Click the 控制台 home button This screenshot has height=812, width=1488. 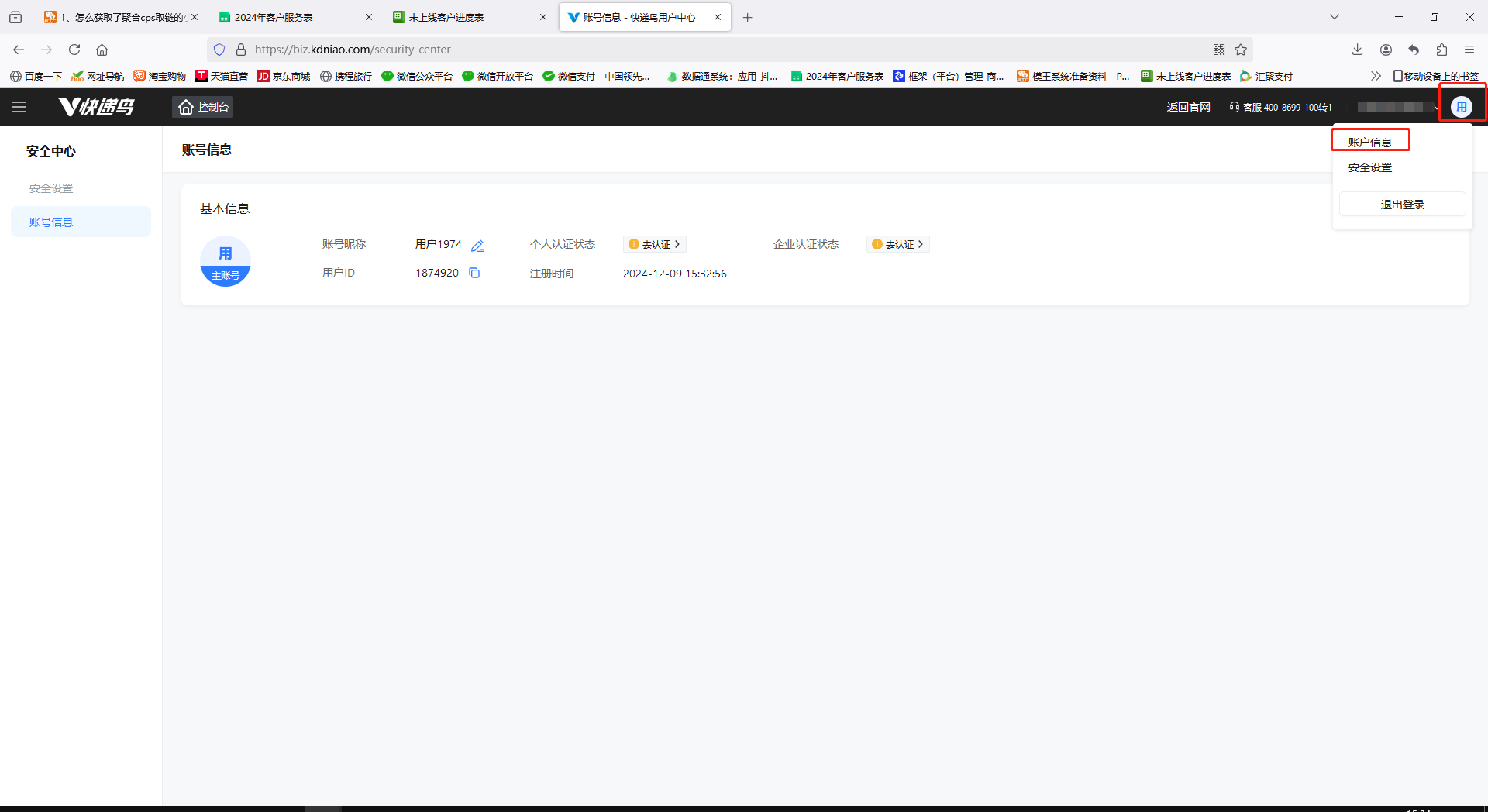pos(203,107)
